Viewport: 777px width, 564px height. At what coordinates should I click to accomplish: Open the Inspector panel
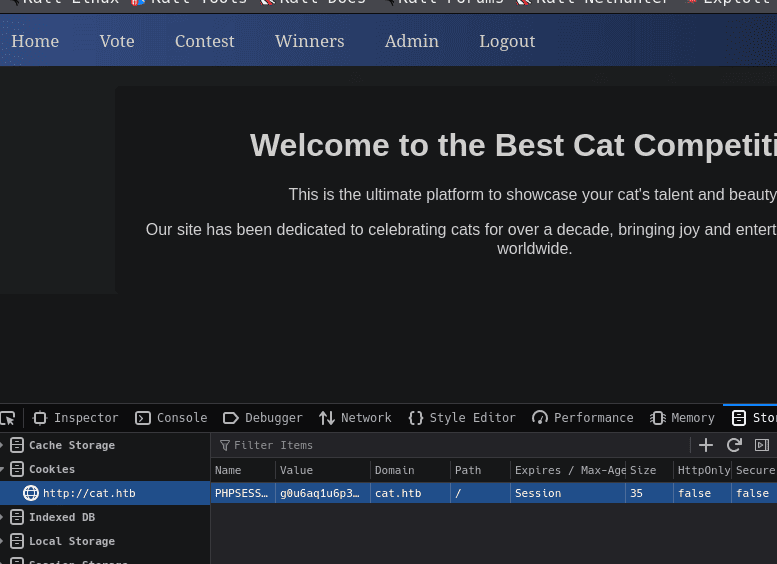pos(76,418)
